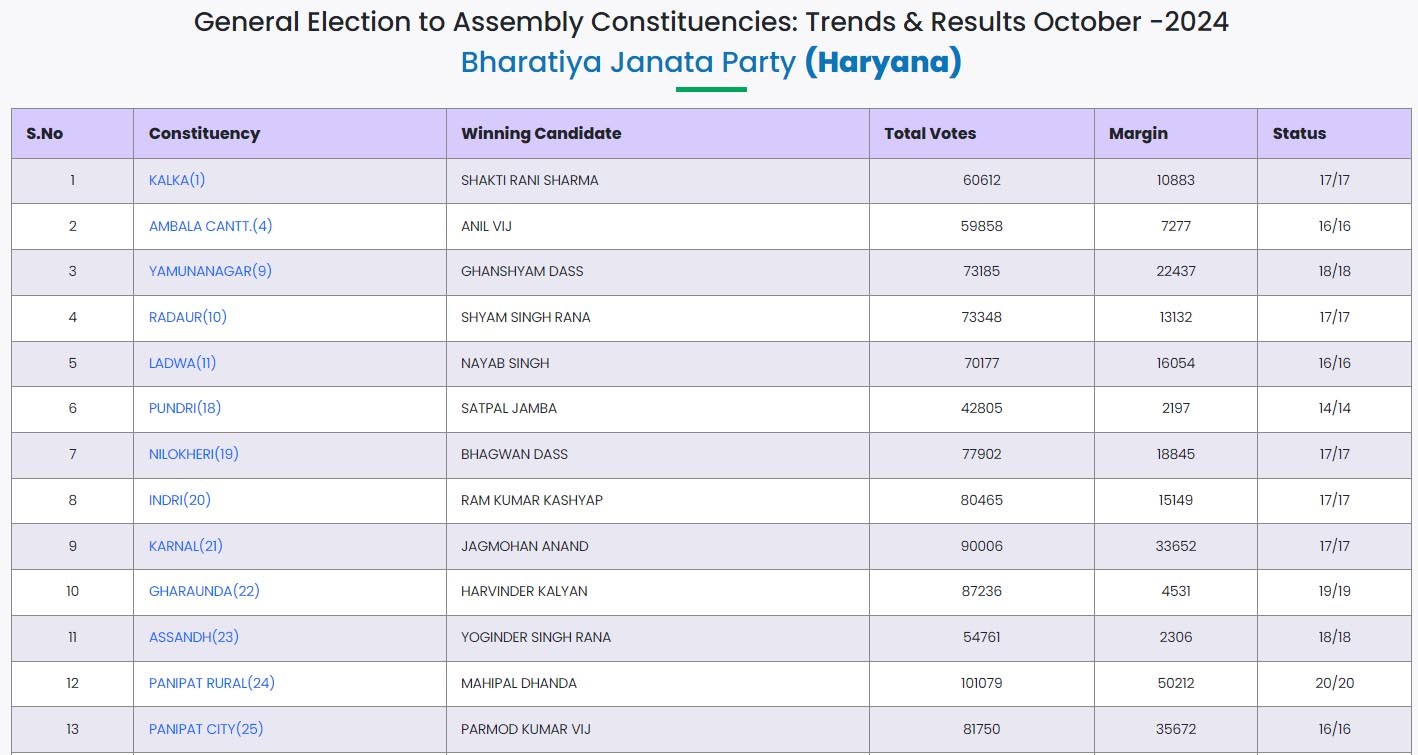Click the Winning Candidate column header

tap(541, 133)
